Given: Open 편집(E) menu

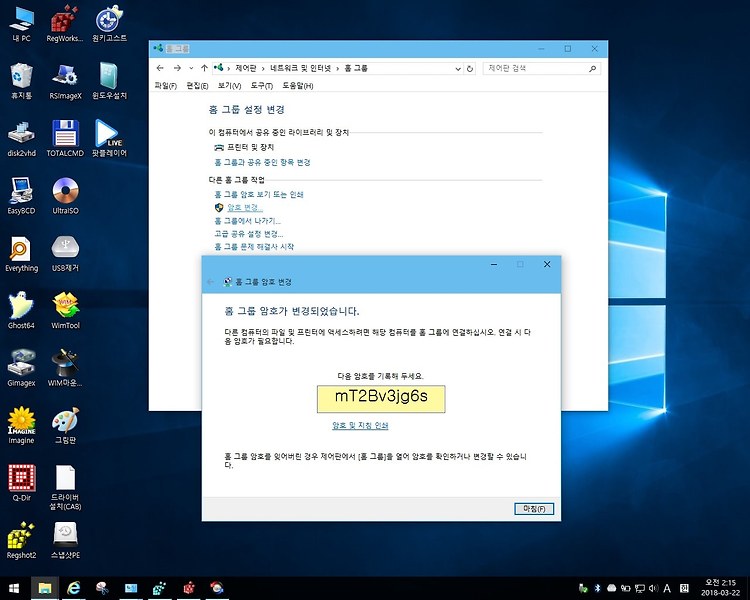Looking at the screenshot, I should coord(197,86).
